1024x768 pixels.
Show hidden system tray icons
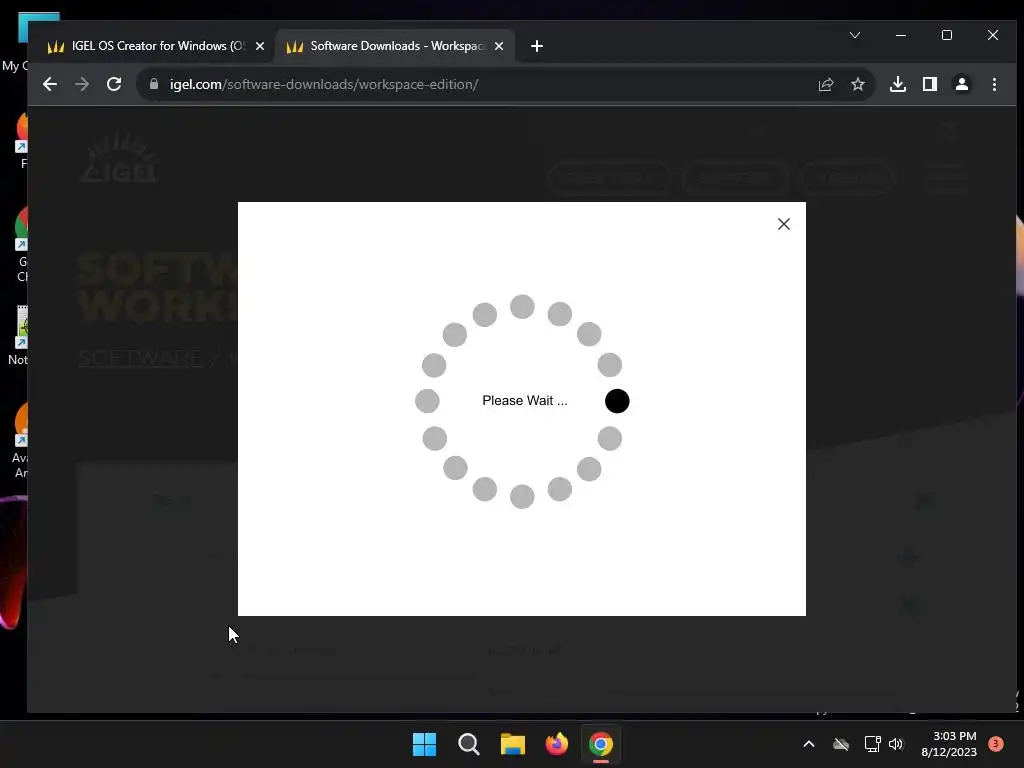[x=808, y=744]
